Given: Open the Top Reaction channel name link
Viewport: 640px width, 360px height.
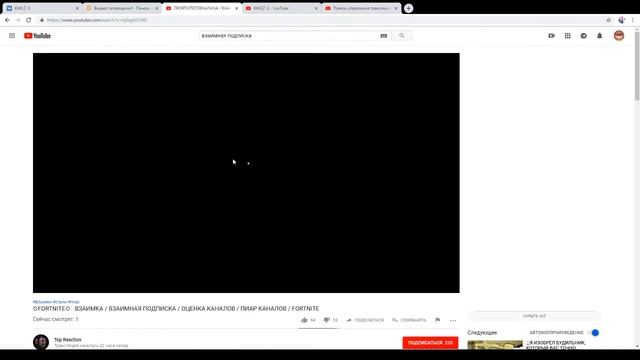Looking at the screenshot, I should tap(68, 340).
